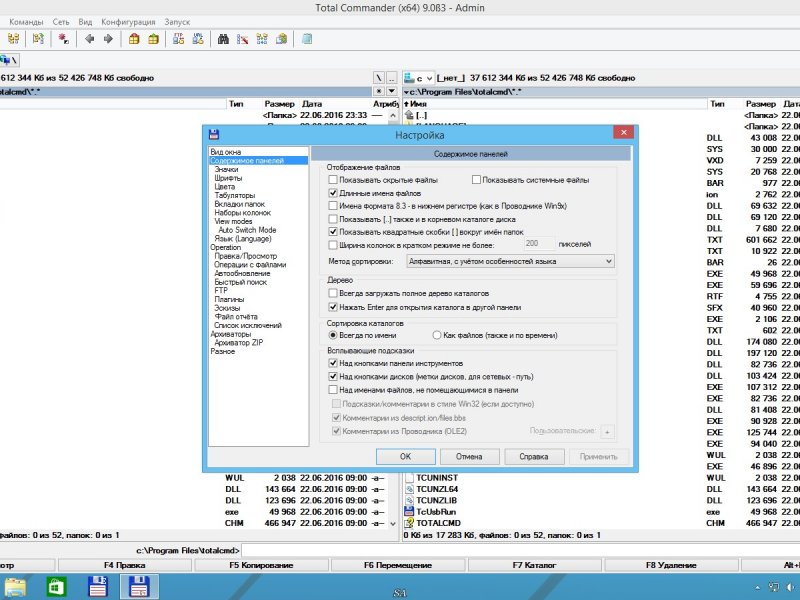Click the 'Отмена' button

(469, 457)
